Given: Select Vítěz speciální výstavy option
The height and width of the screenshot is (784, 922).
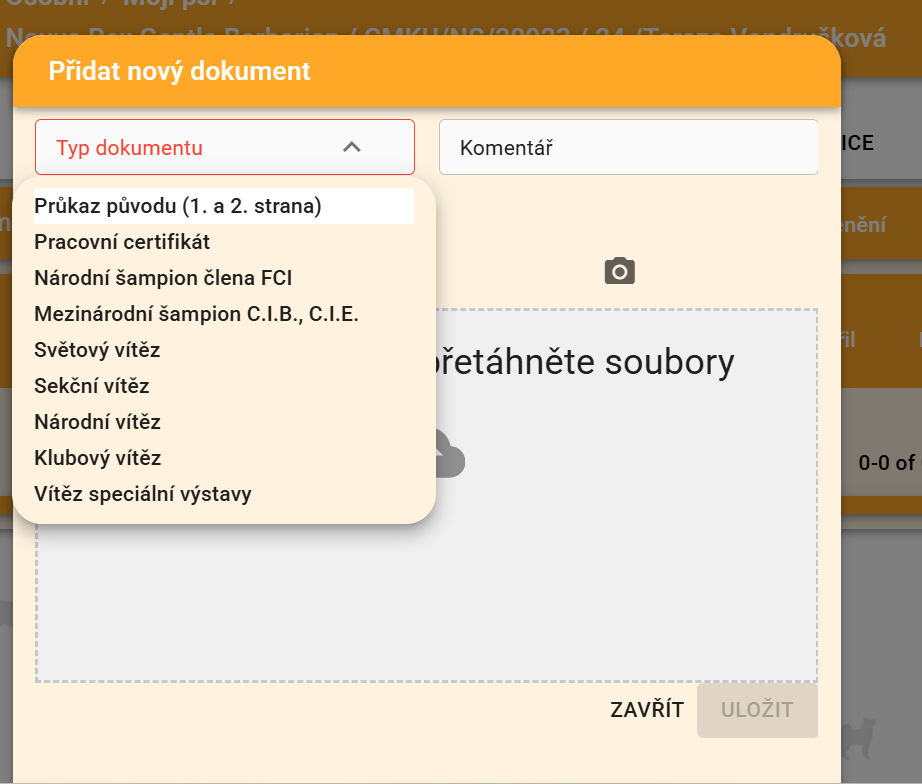Looking at the screenshot, I should pos(143,494).
